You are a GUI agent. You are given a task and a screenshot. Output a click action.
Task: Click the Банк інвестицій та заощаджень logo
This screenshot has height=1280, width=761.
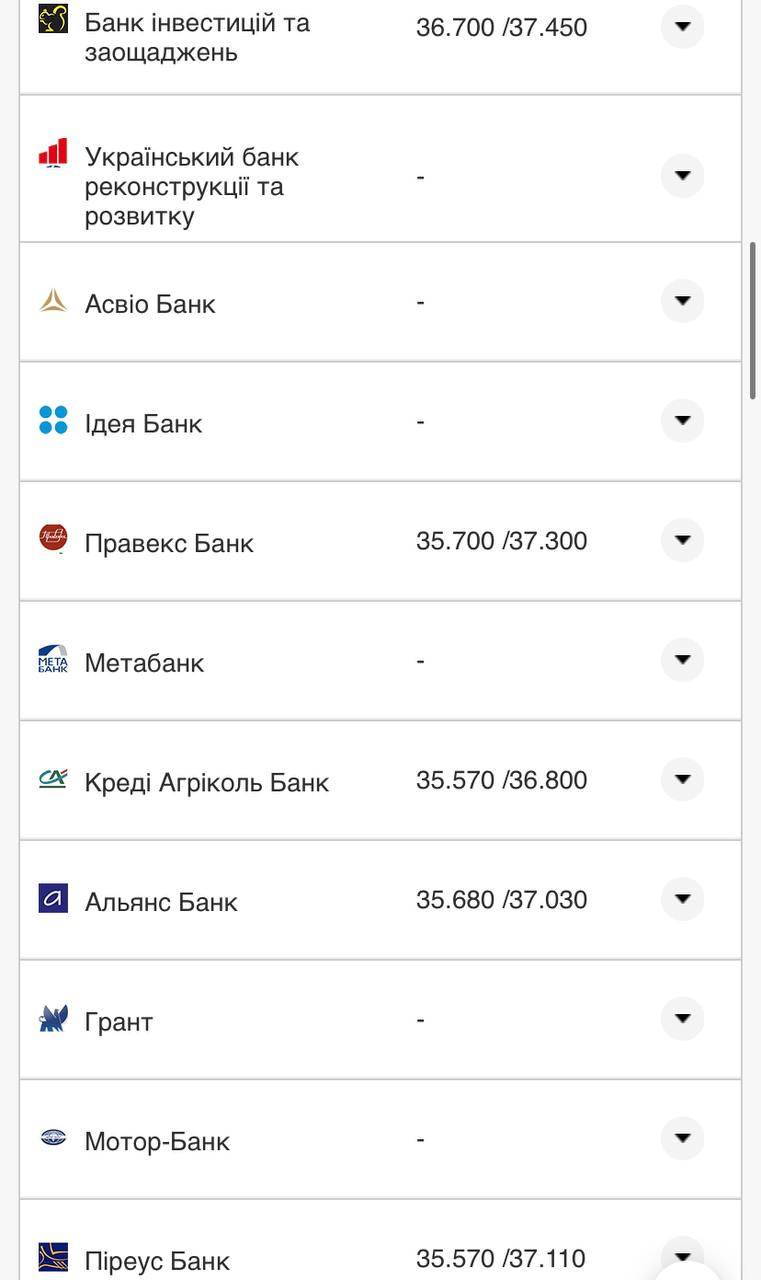click(x=53, y=19)
